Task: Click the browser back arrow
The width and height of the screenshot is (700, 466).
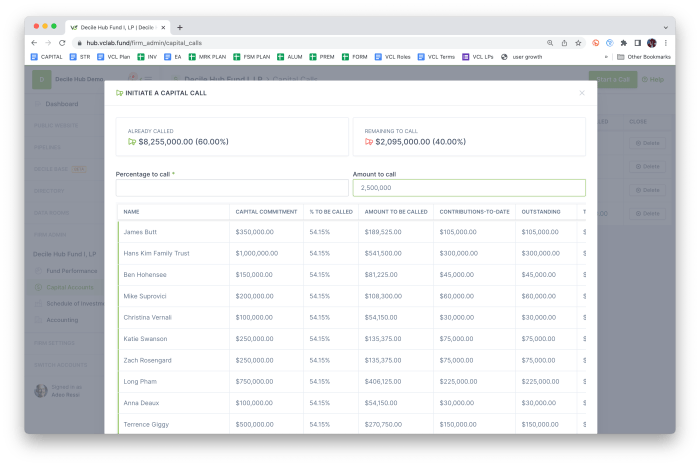Action: pos(34,43)
